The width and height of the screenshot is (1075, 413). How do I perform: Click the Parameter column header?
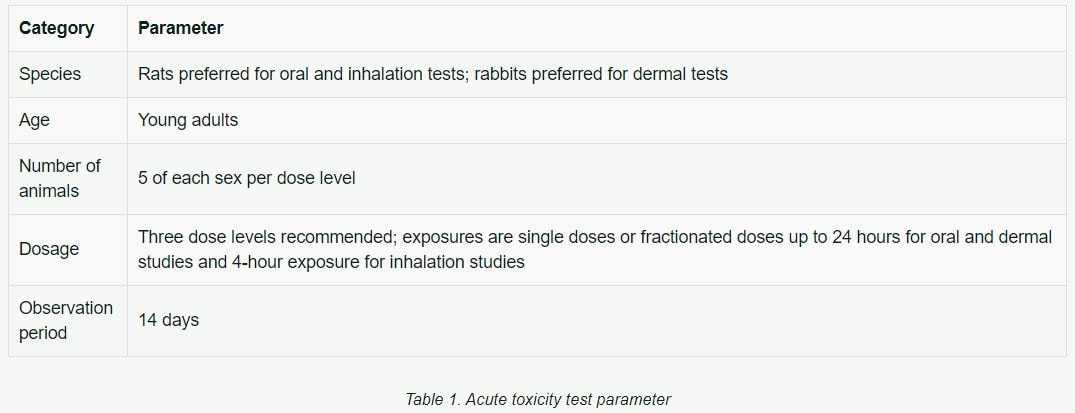coord(181,28)
